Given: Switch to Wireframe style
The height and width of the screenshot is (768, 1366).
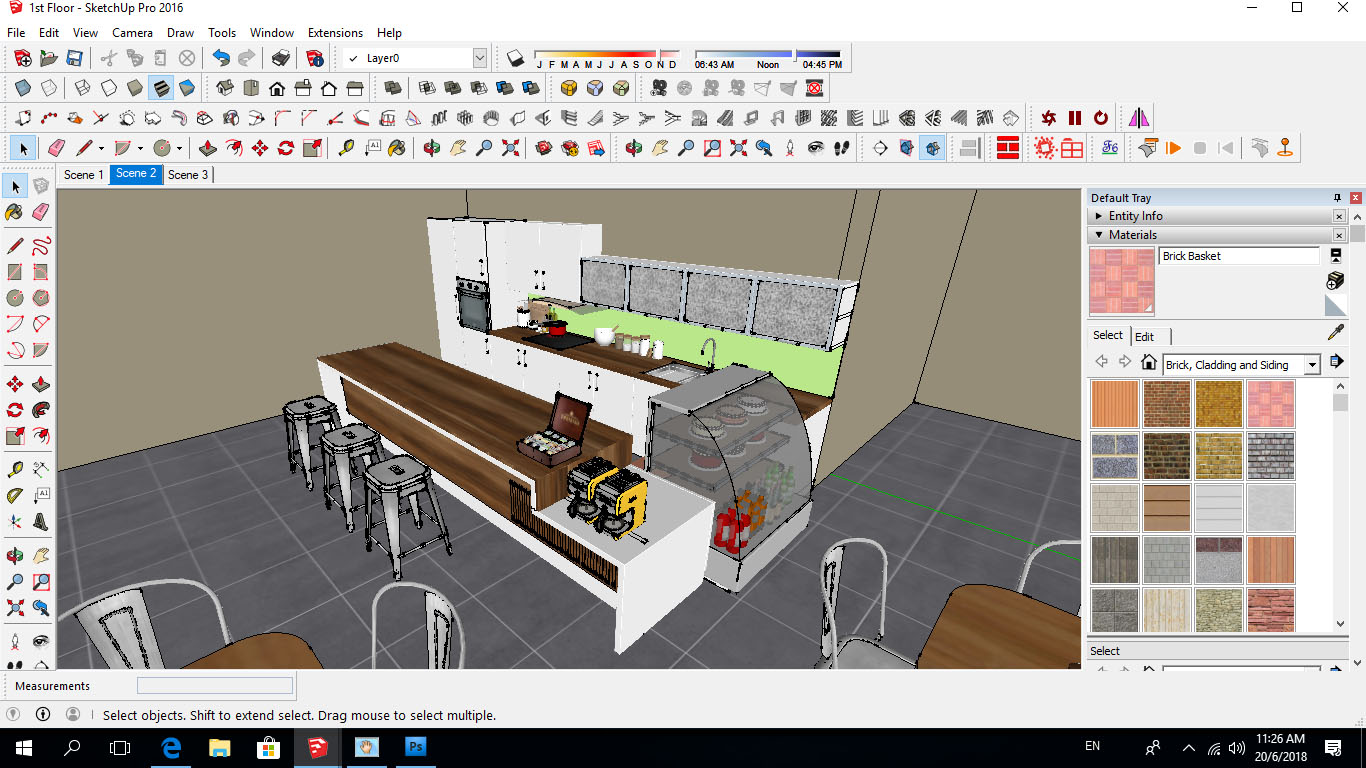Looking at the screenshot, I should (x=83, y=88).
